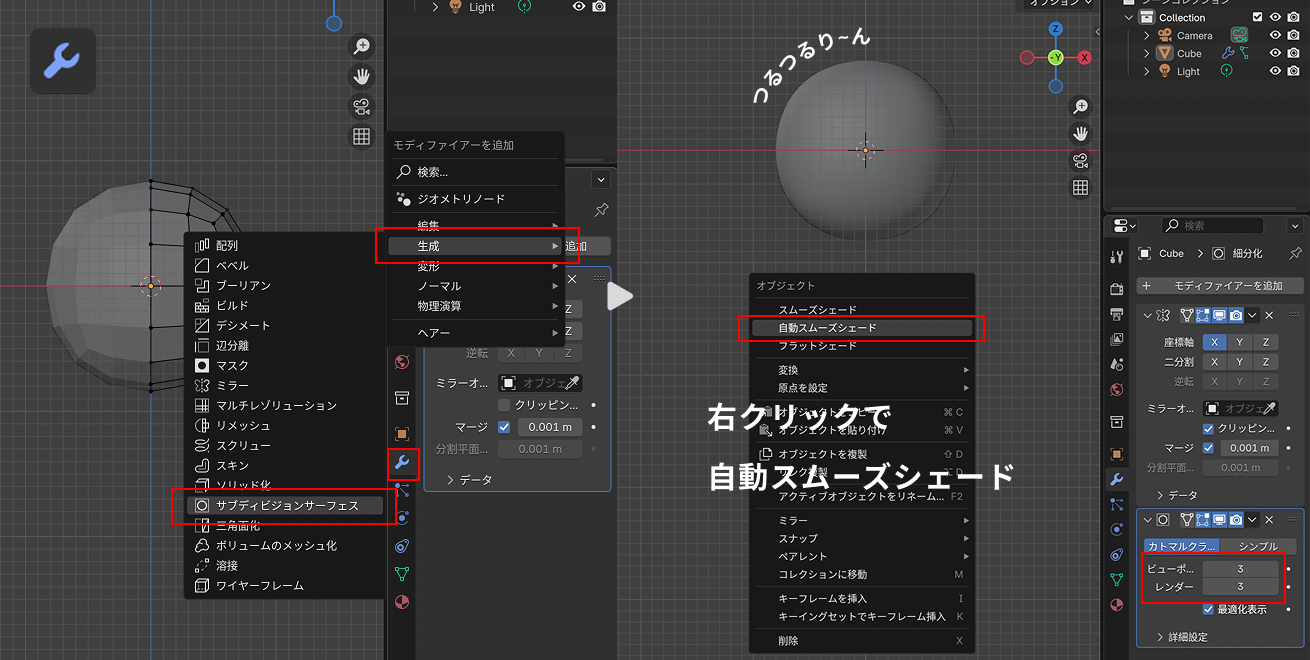This screenshot has width=1310, height=660.
Task: Select 削除 in the object menu
Action: [x=862, y=641]
